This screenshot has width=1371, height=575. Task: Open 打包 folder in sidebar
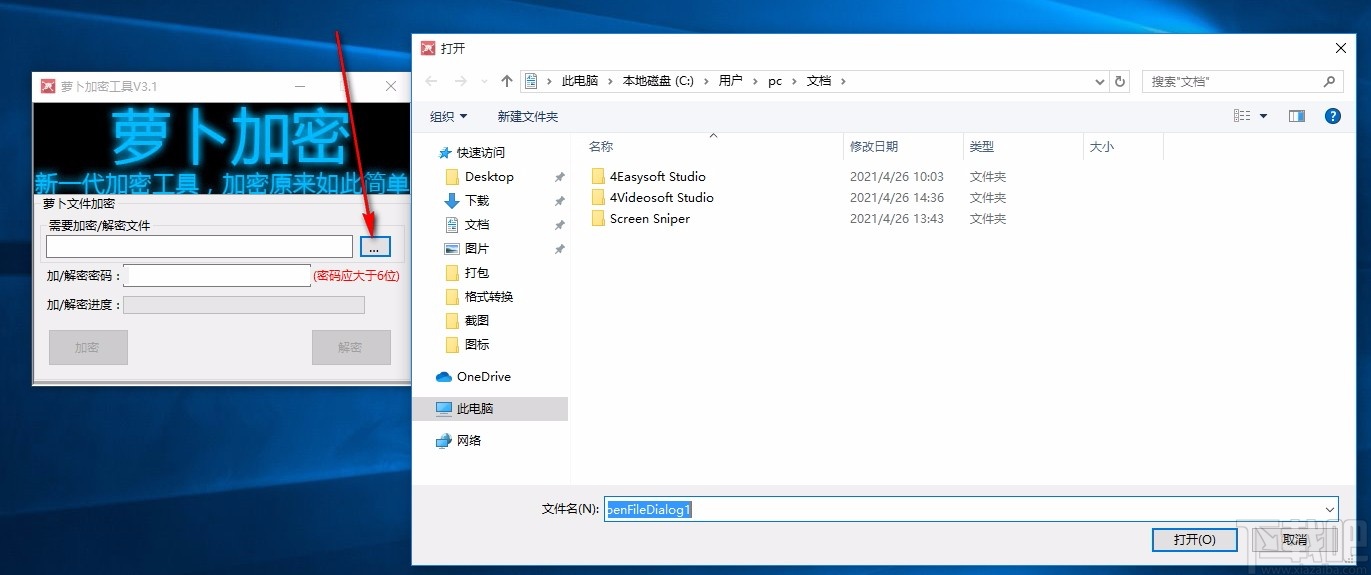tap(477, 272)
